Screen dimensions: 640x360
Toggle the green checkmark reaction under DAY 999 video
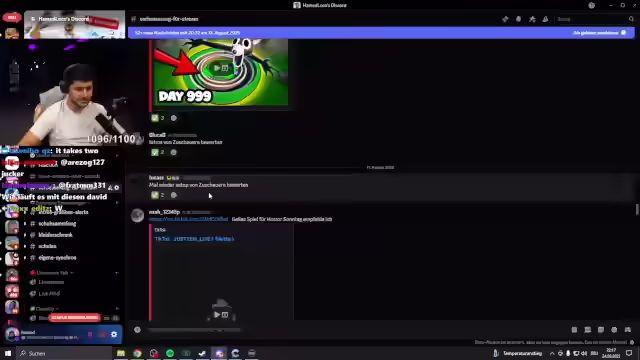coord(158,118)
